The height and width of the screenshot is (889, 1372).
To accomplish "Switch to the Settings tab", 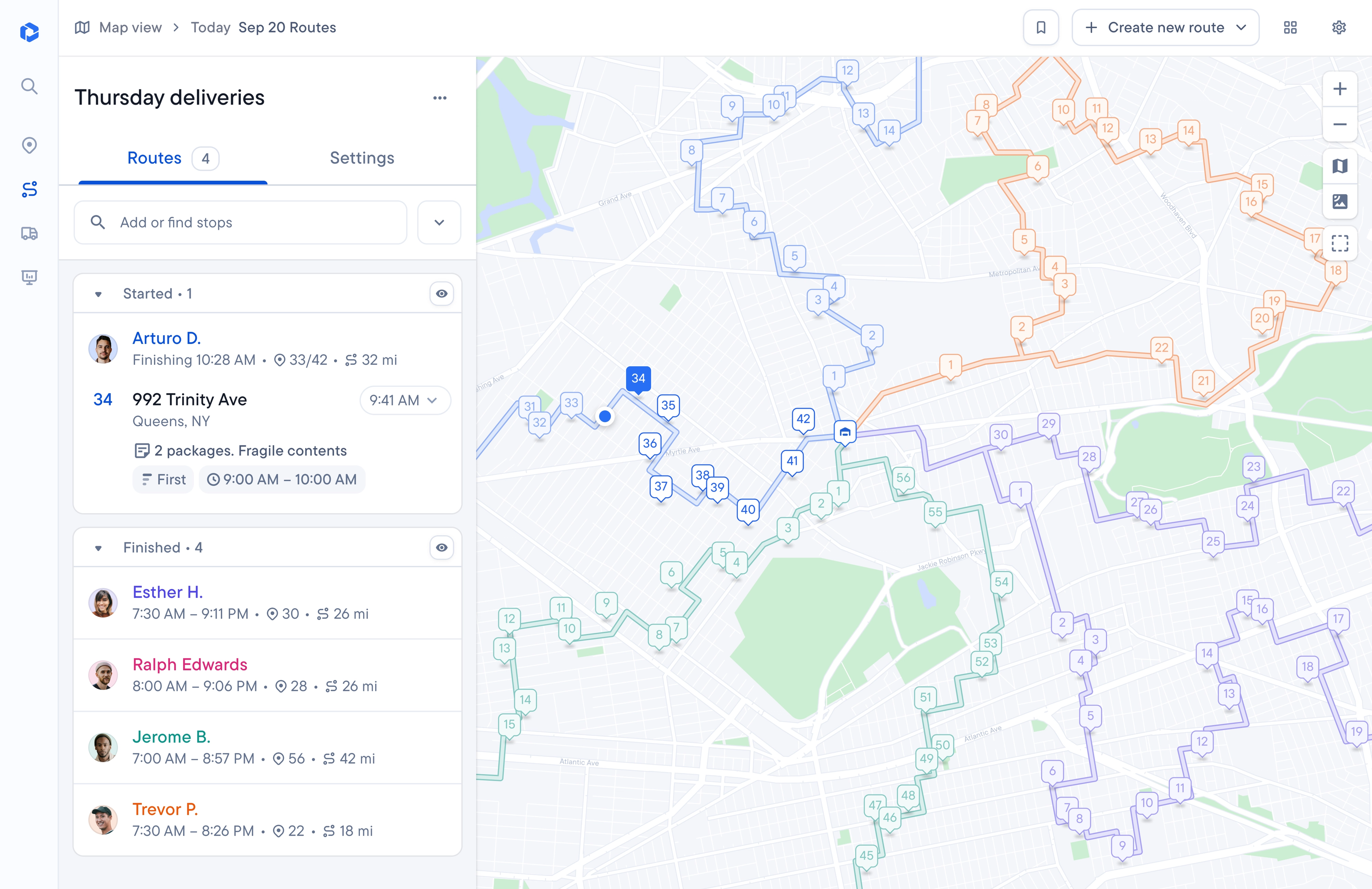I will tap(362, 158).
